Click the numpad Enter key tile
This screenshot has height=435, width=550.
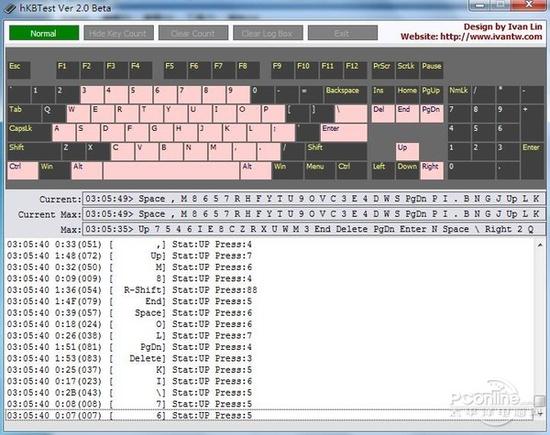pyautogui.click(x=532, y=161)
